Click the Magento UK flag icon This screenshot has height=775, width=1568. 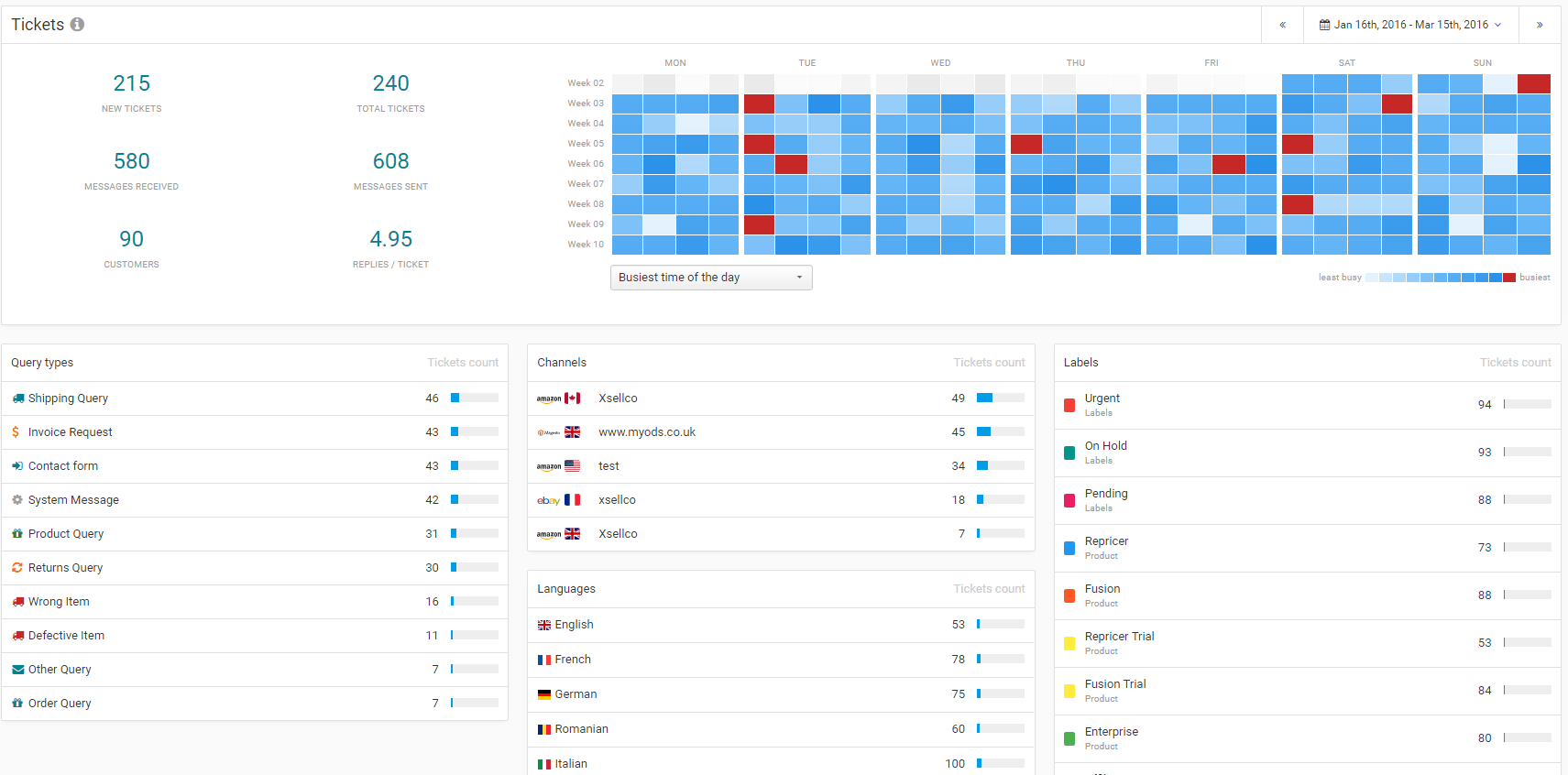coord(572,432)
